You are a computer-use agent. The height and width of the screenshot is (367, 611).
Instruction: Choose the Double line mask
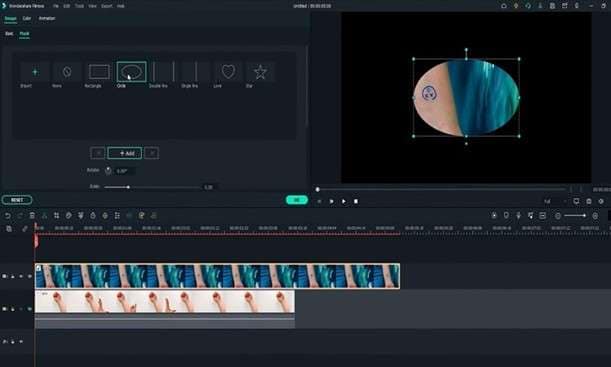point(164,72)
